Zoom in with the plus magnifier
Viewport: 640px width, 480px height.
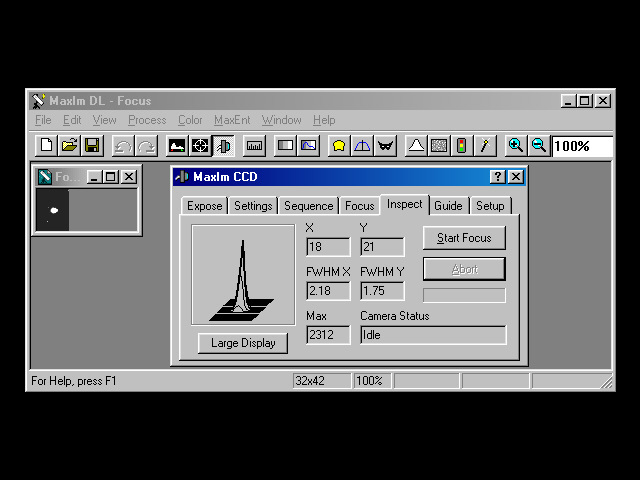516,146
